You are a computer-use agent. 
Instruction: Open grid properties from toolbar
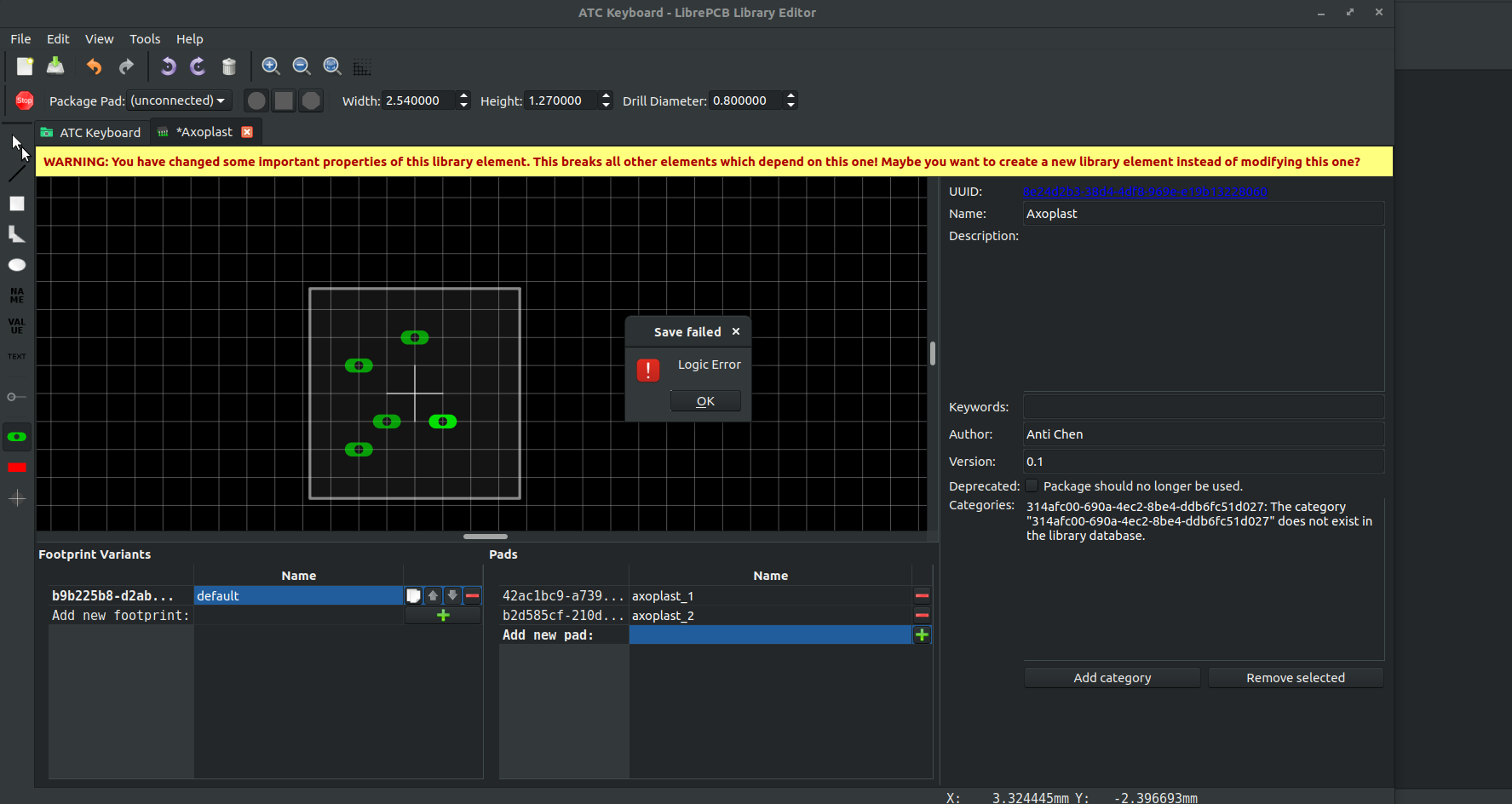pyautogui.click(x=362, y=66)
